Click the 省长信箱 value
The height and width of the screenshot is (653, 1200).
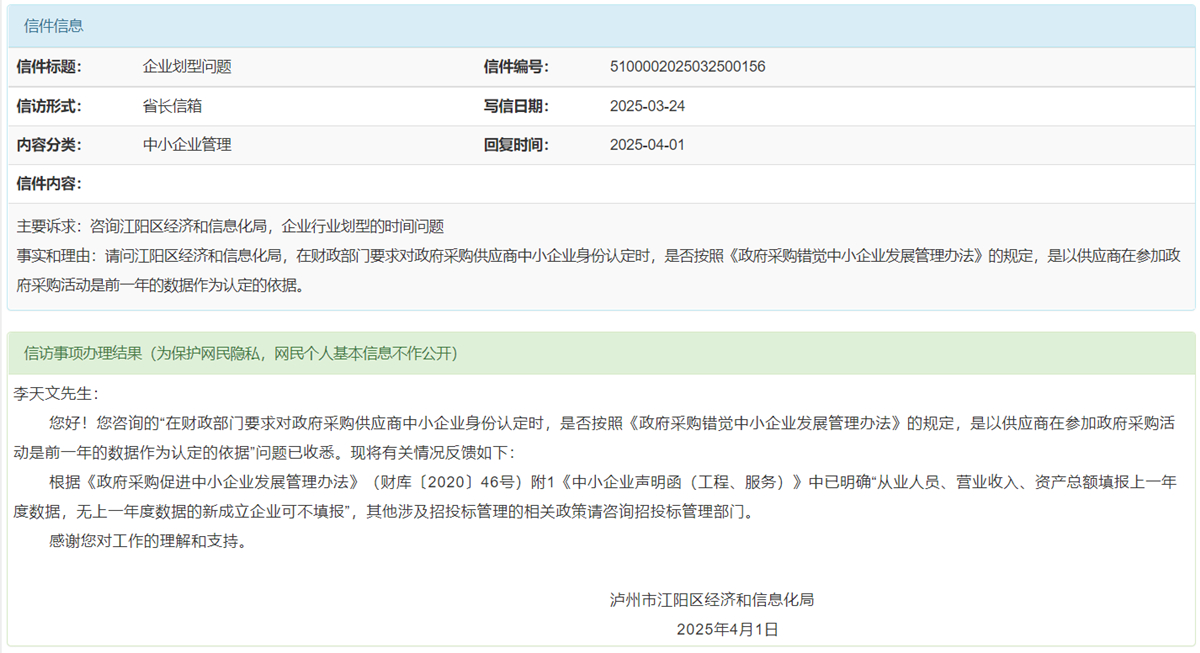click(172, 106)
